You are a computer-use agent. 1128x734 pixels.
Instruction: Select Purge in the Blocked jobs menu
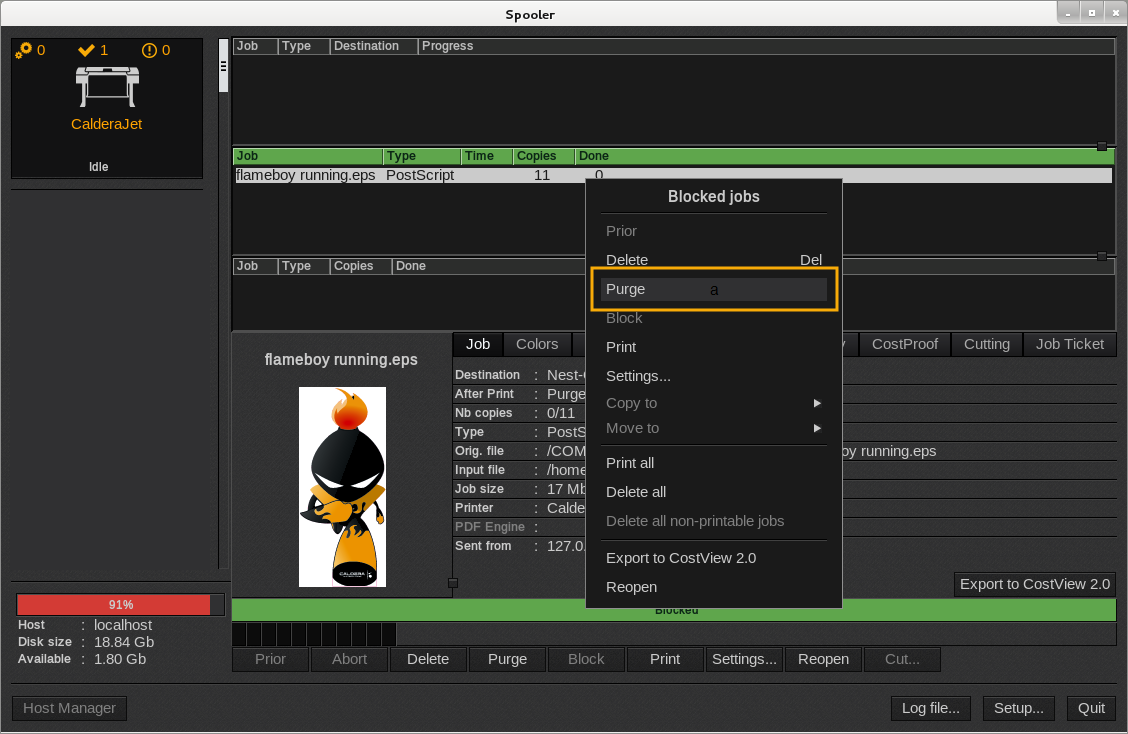[x=714, y=289]
